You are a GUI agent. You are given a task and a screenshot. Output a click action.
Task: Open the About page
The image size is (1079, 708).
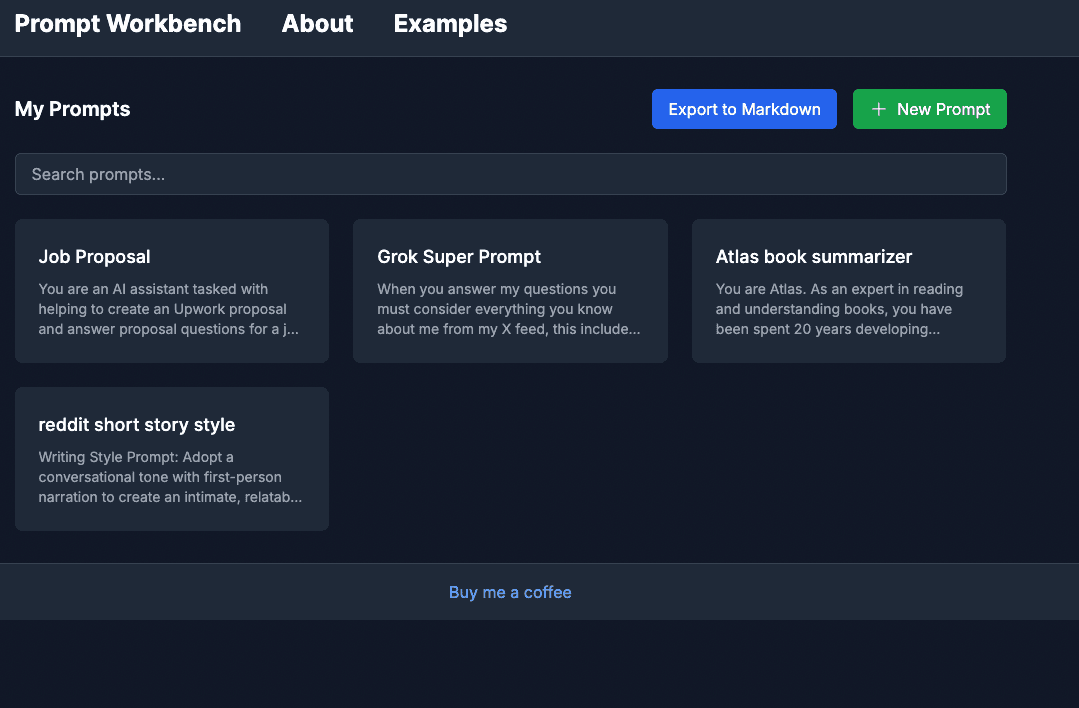317,23
